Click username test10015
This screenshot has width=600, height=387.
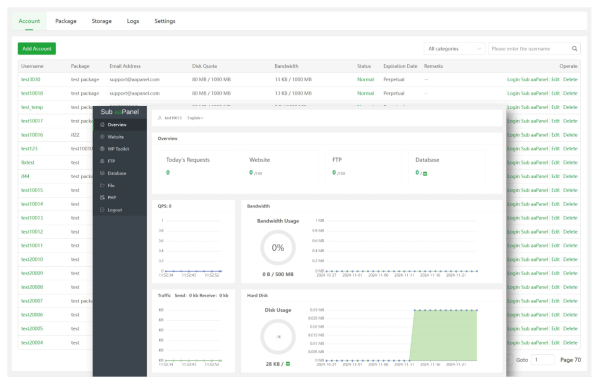point(32,190)
